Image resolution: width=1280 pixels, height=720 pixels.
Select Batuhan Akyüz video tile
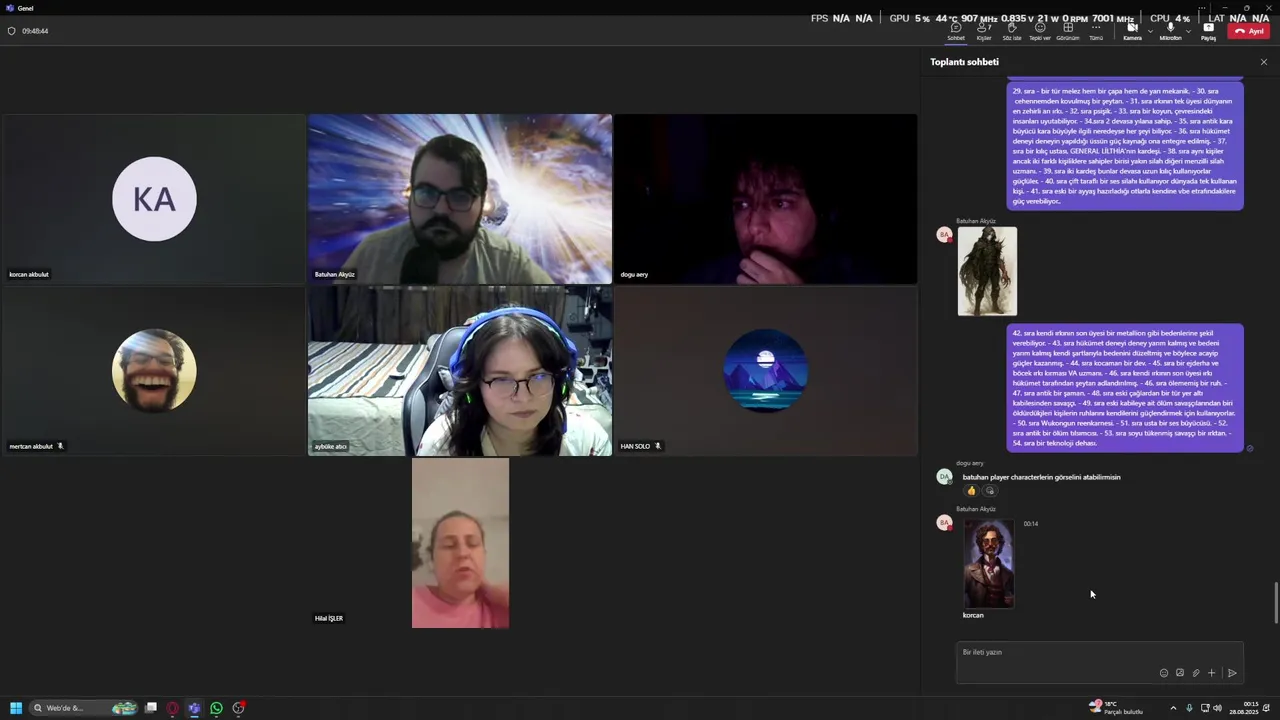(460, 199)
